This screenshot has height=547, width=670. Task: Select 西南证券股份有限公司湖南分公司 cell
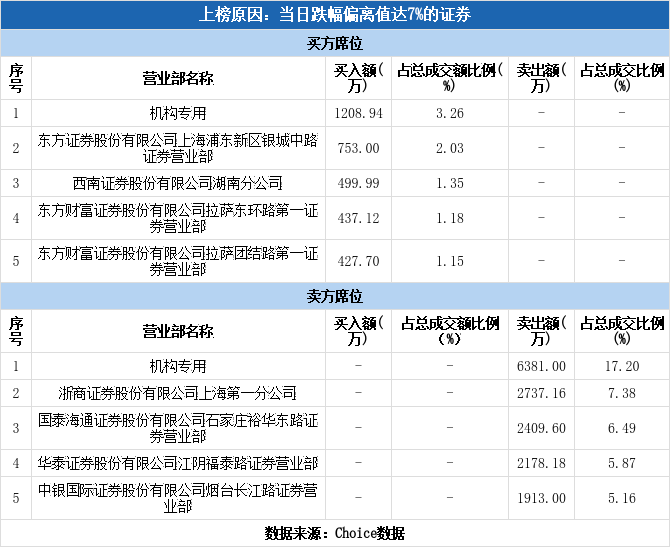tap(178, 183)
